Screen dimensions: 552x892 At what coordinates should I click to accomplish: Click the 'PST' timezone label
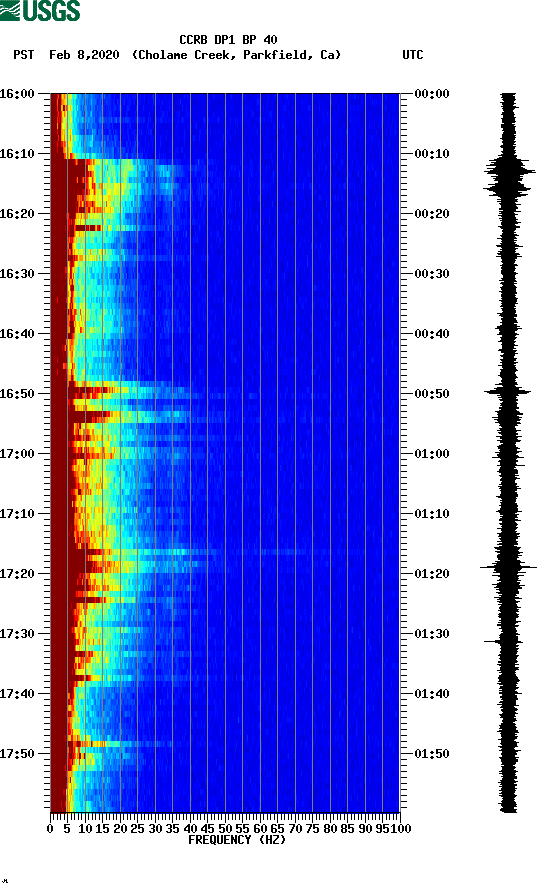coord(23,55)
